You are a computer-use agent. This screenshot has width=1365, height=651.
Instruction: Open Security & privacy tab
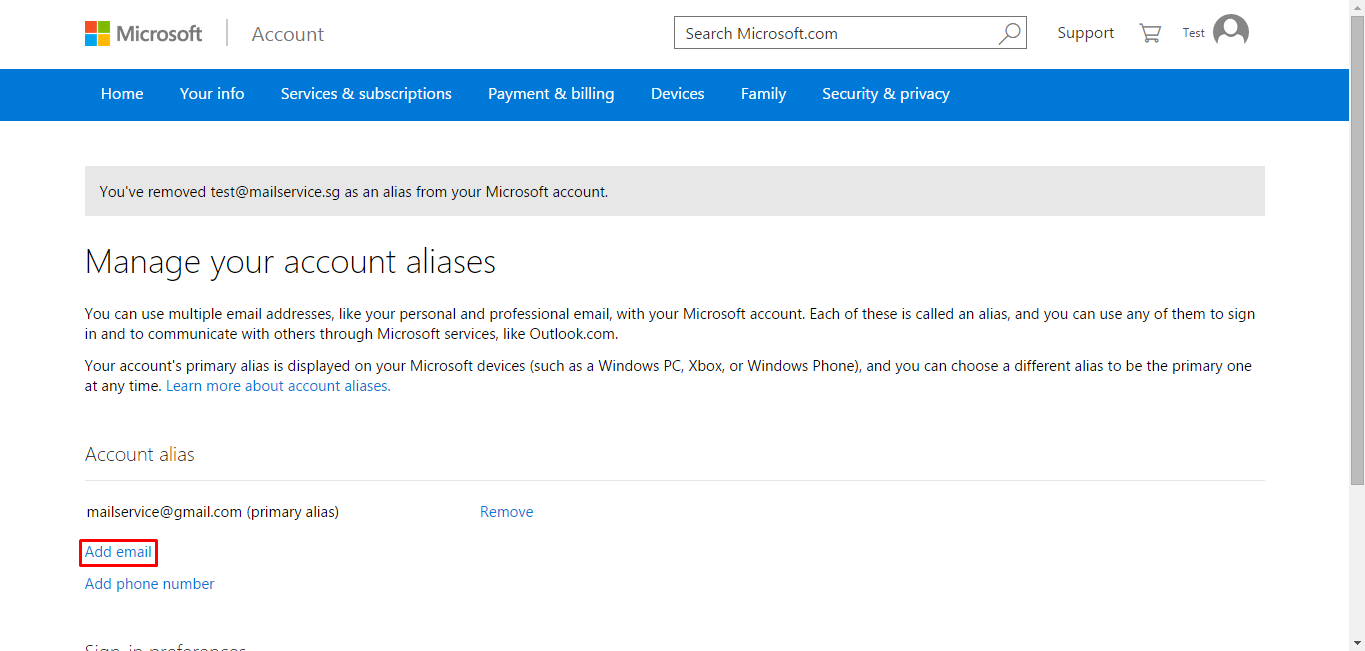[x=886, y=94]
